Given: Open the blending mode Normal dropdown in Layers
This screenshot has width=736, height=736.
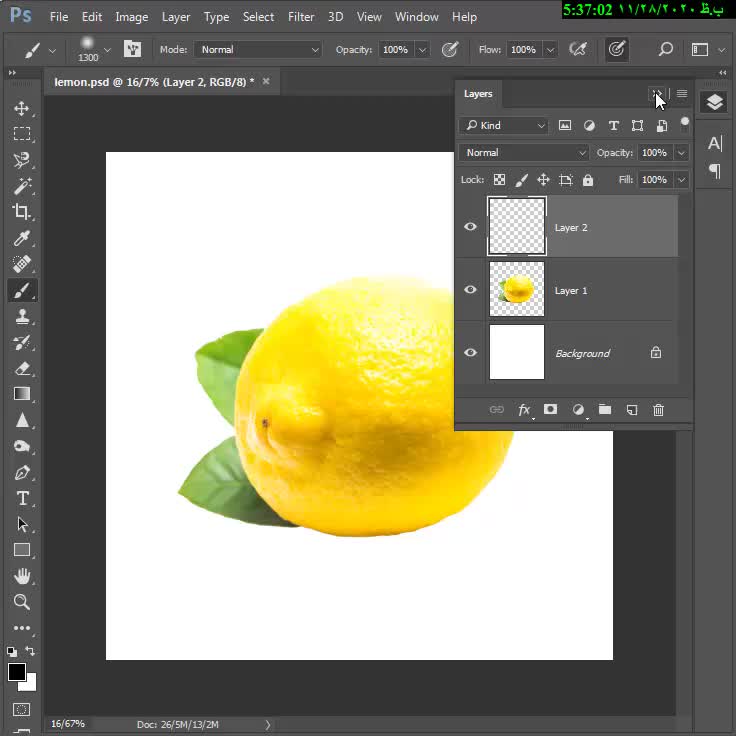Looking at the screenshot, I should [525, 153].
